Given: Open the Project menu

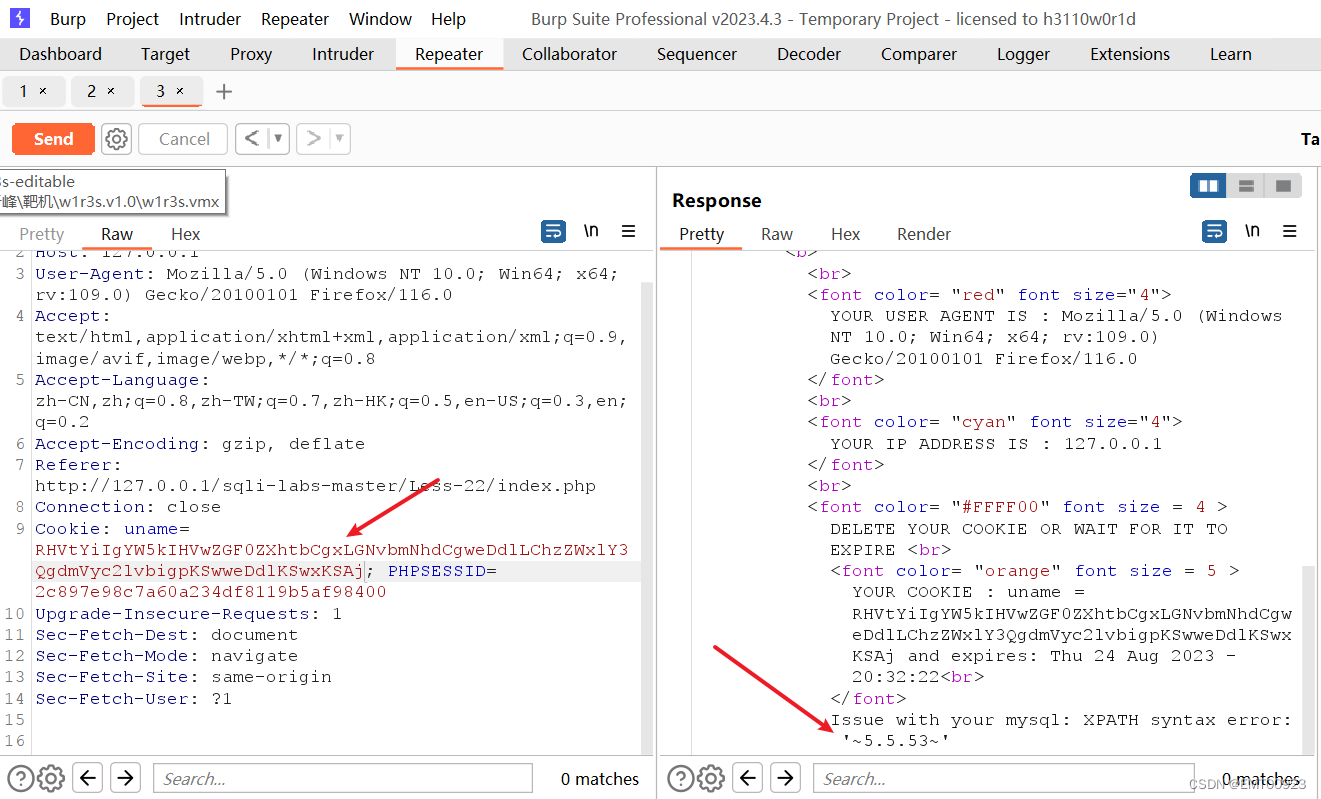Looking at the screenshot, I should [x=133, y=19].
